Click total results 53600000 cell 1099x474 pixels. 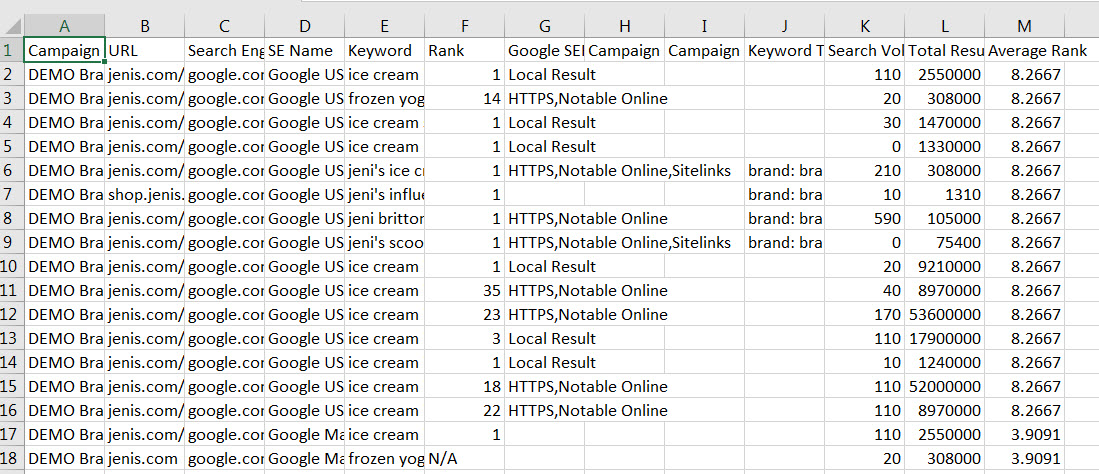[x=944, y=314]
